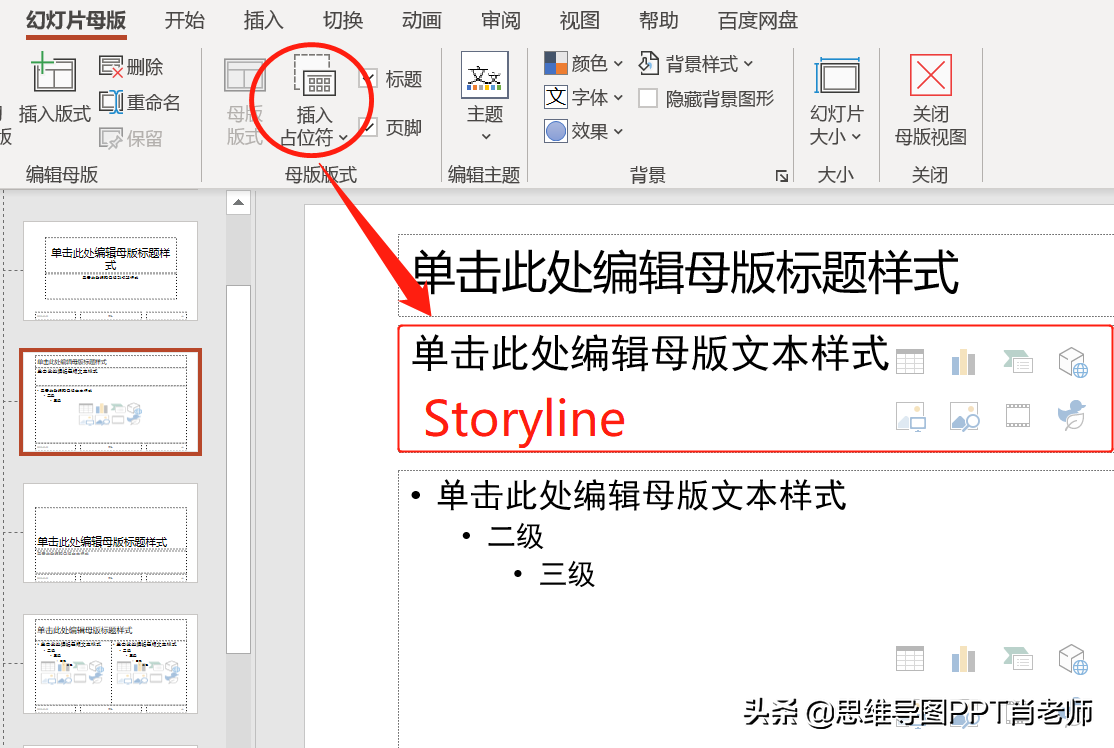Image resolution: width=1114 pixels, height=748 pixels.
Task: Click the Colors (颜色) icon
Action: (556, 63)
